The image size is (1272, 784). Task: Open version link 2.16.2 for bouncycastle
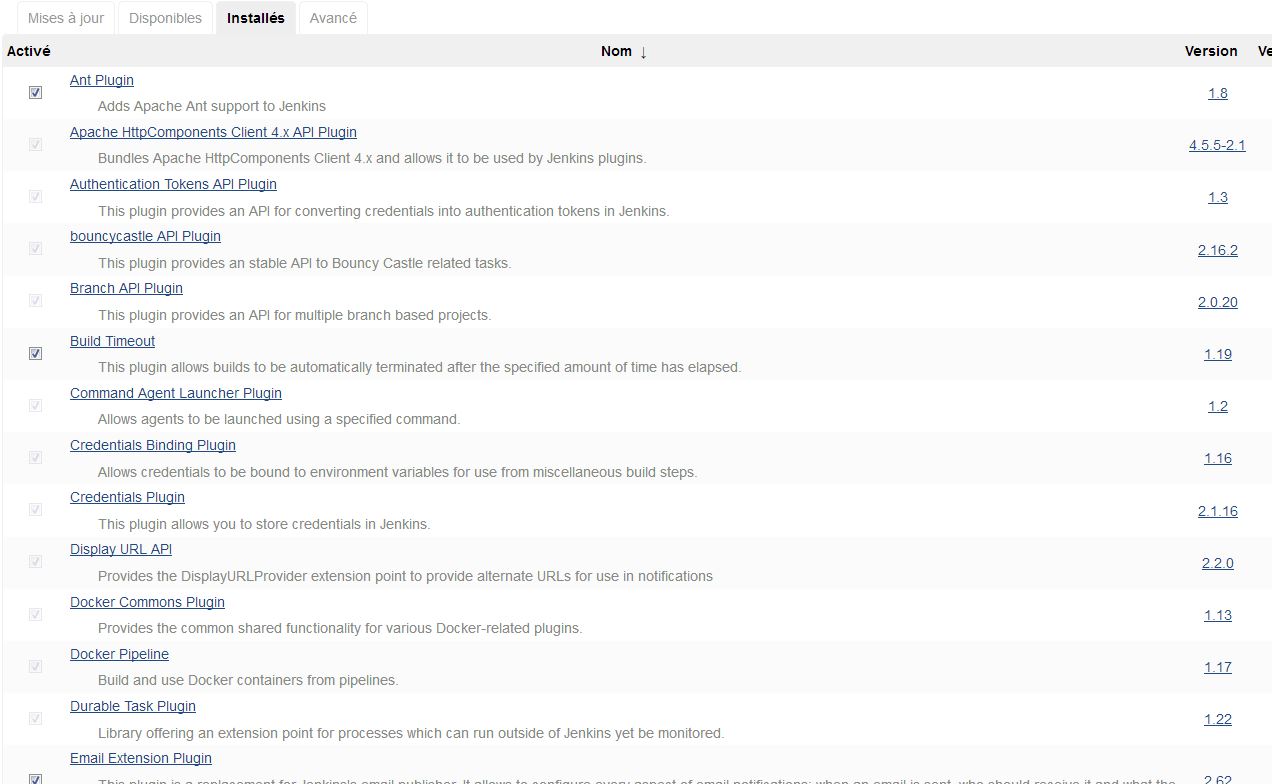pyautogui.click(x=1217, y=250)
